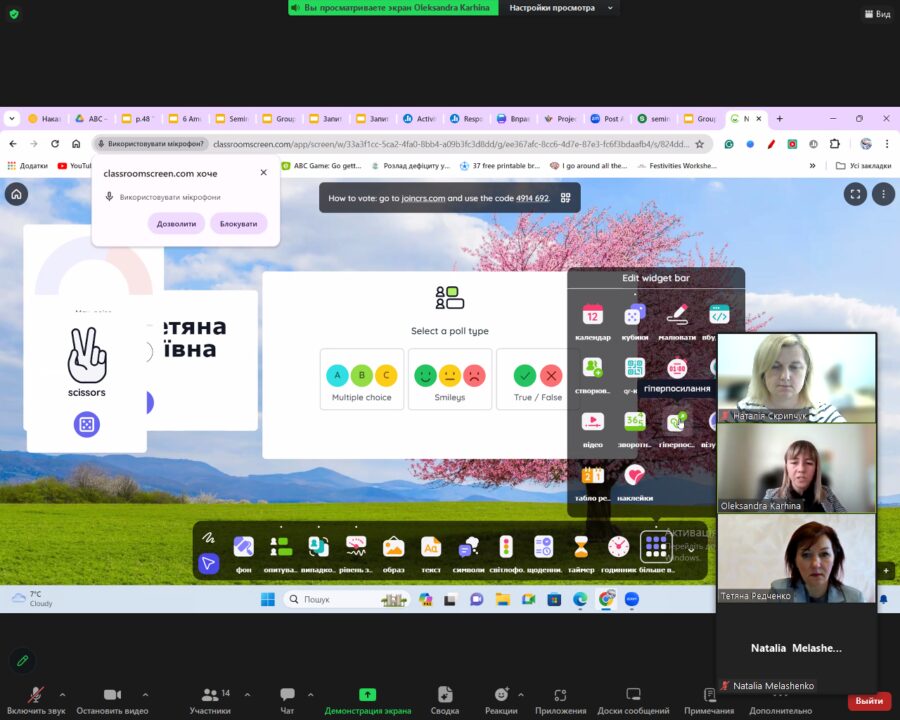Open a new Chrome tab

(x=779, y=119)
